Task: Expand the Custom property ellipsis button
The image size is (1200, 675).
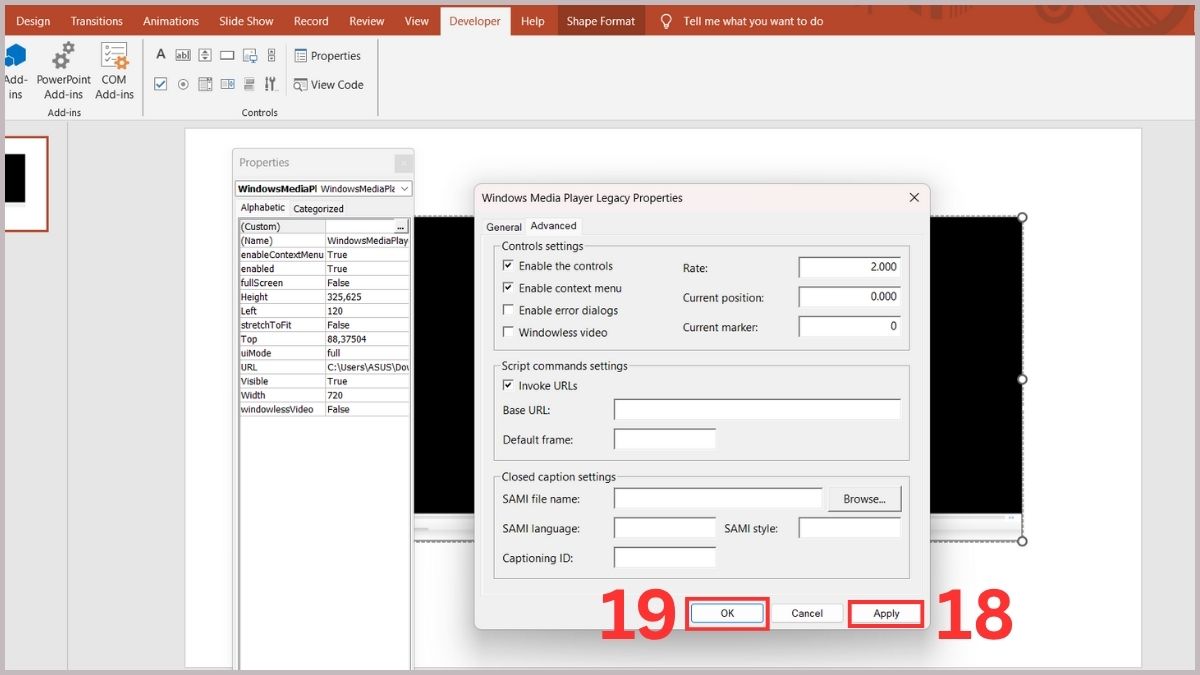Action: click(400, 226)
